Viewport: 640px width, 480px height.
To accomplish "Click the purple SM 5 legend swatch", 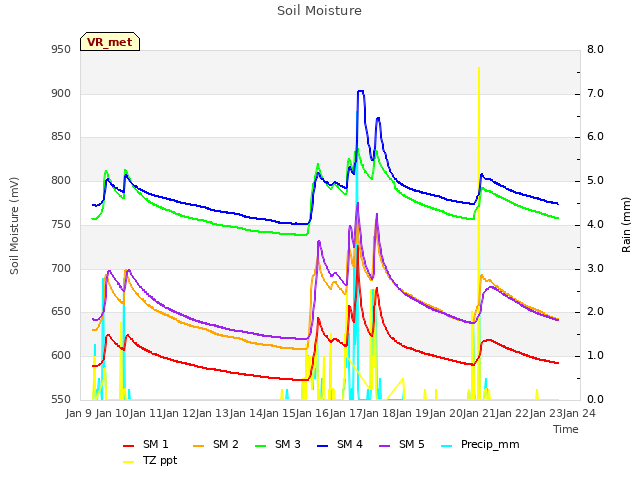I will coord(384,446).
